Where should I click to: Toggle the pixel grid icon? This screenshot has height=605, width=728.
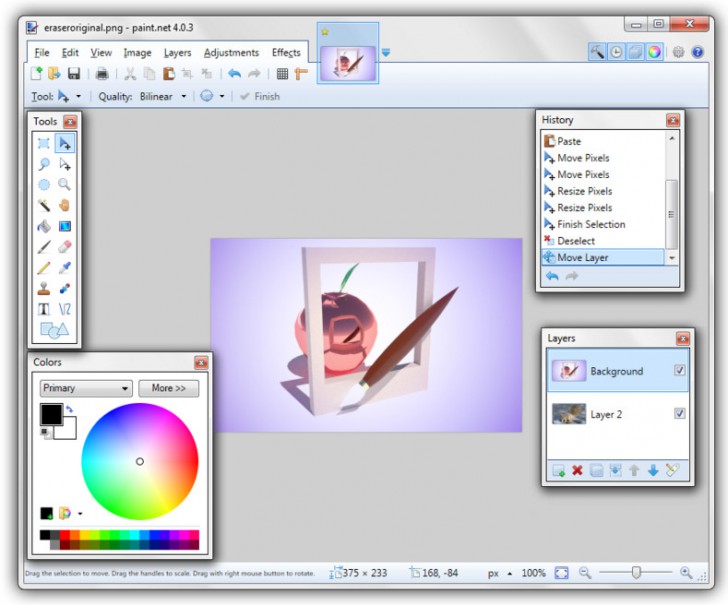(282, 73)
